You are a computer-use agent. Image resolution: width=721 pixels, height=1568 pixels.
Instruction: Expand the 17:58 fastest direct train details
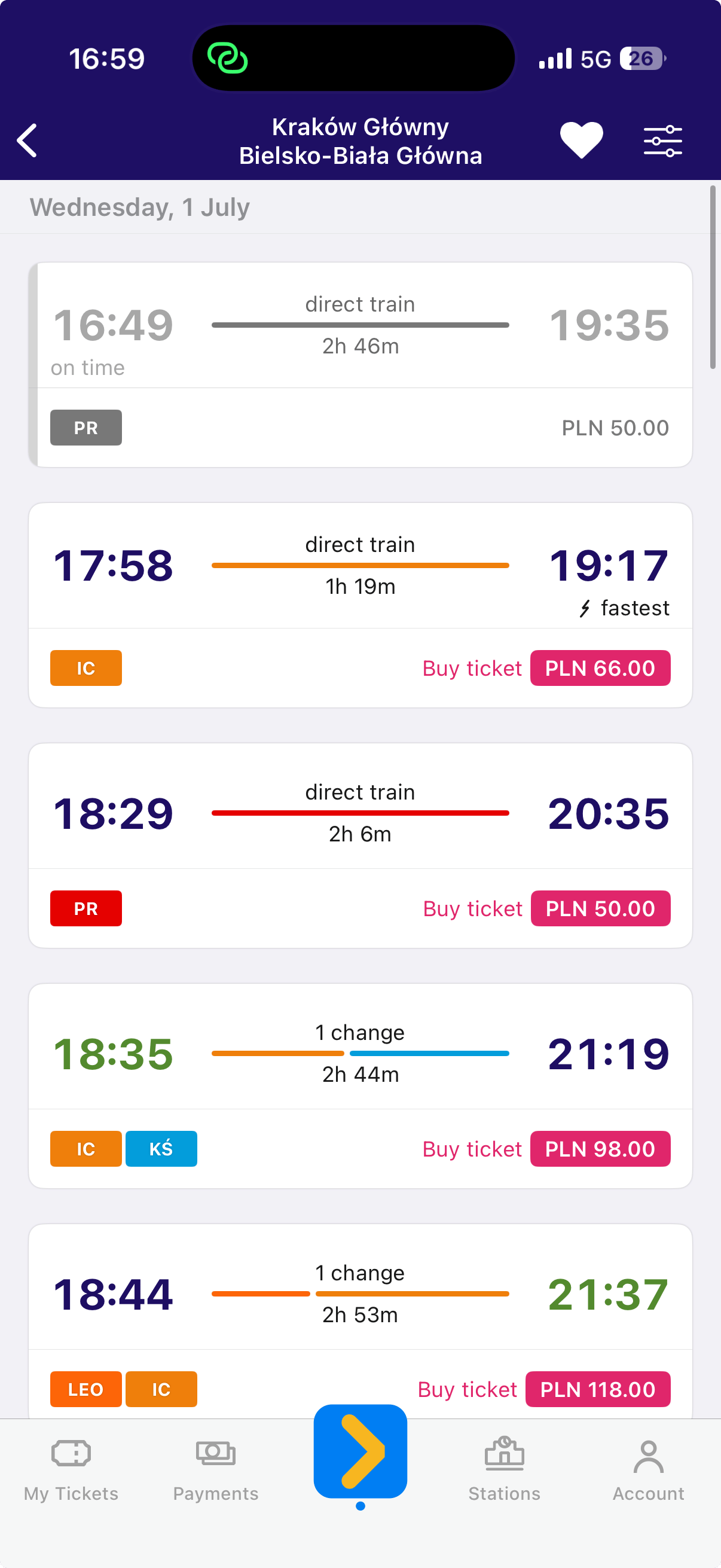(360, 566)
